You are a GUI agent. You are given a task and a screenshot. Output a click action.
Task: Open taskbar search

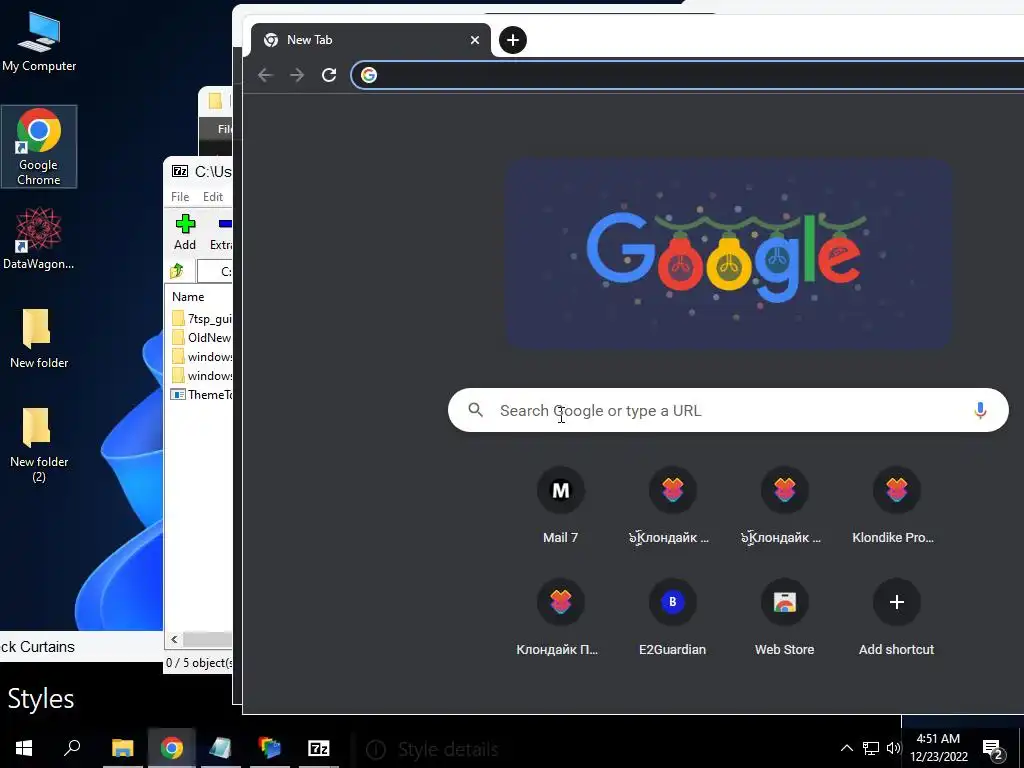click(72, 748)
